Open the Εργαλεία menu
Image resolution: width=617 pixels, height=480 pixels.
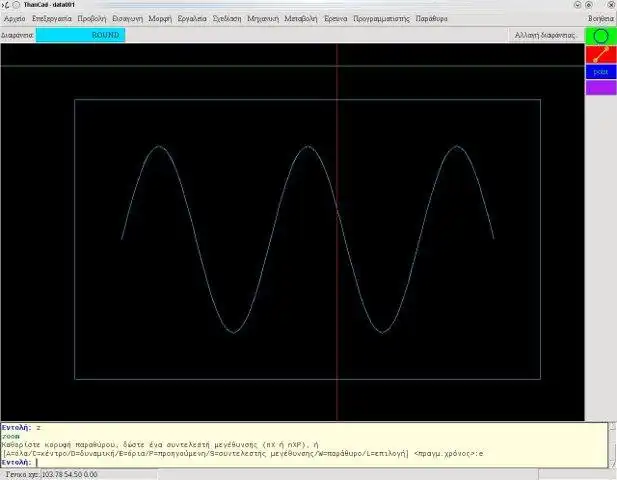(x=192, y=18)
